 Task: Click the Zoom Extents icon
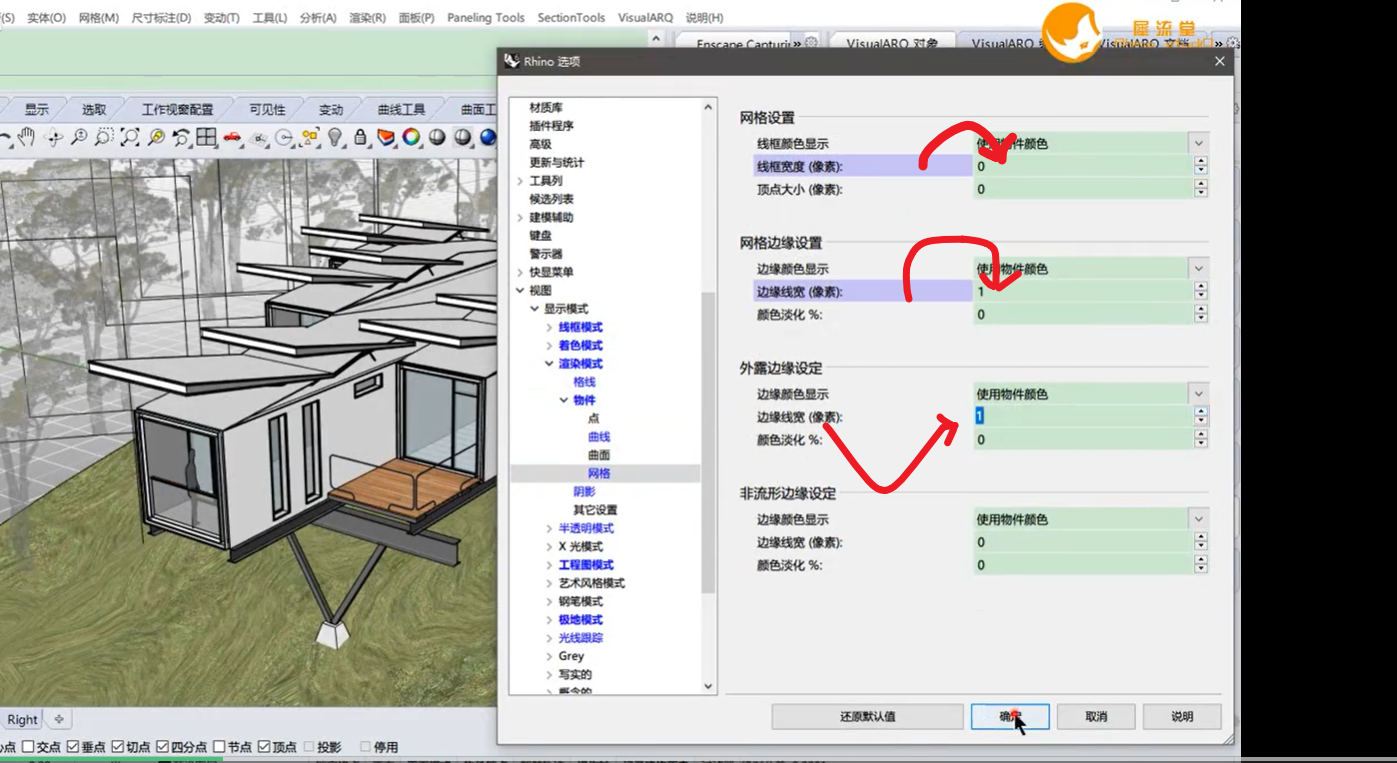130,137
